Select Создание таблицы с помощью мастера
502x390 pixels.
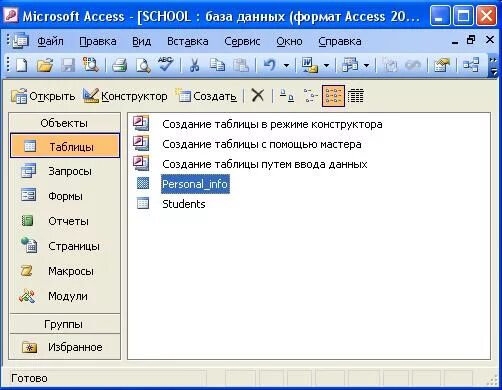pos(262,144)
